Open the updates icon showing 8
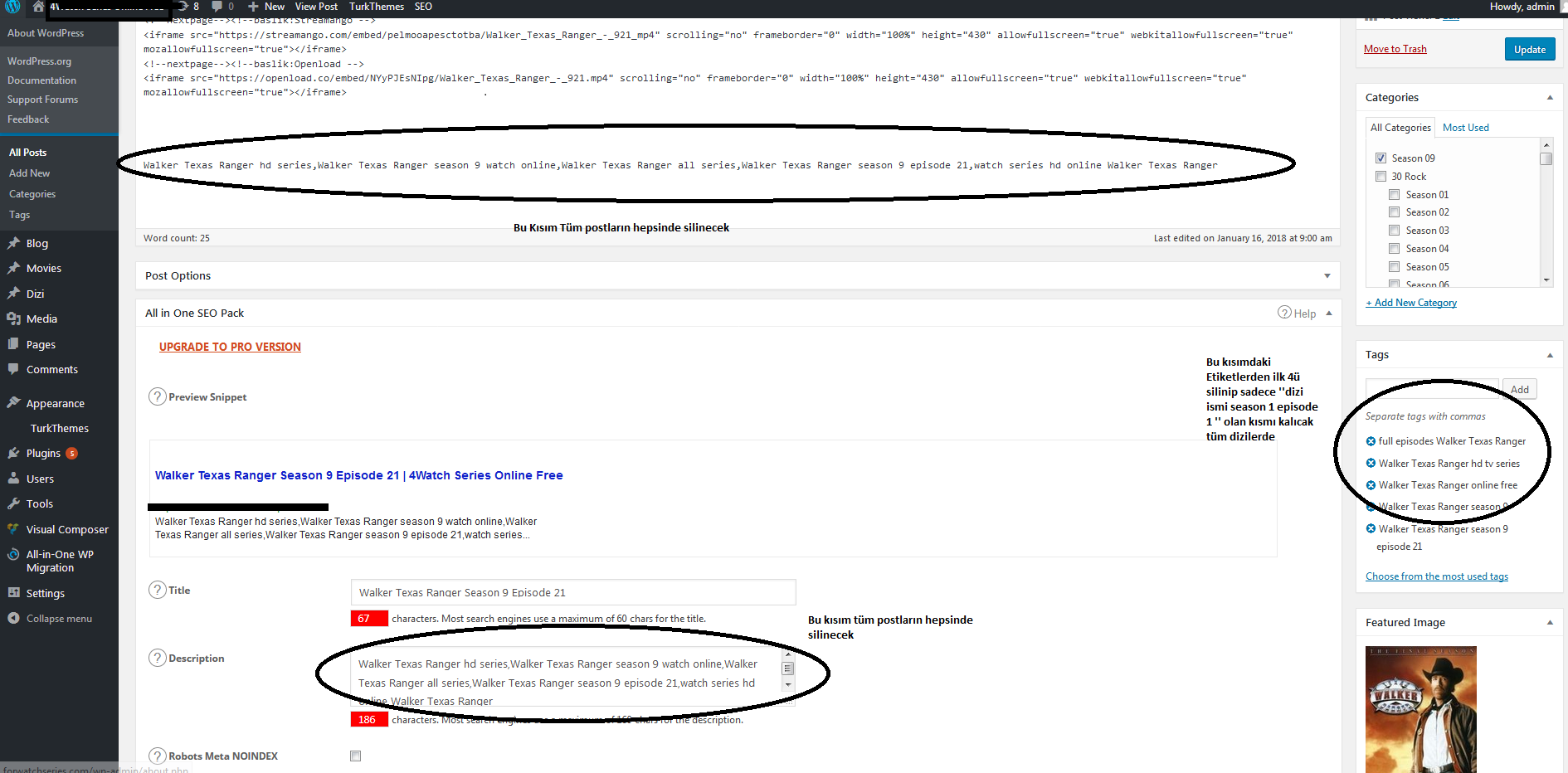Screen dimensions: 1568x773 [x=184, y=6]
